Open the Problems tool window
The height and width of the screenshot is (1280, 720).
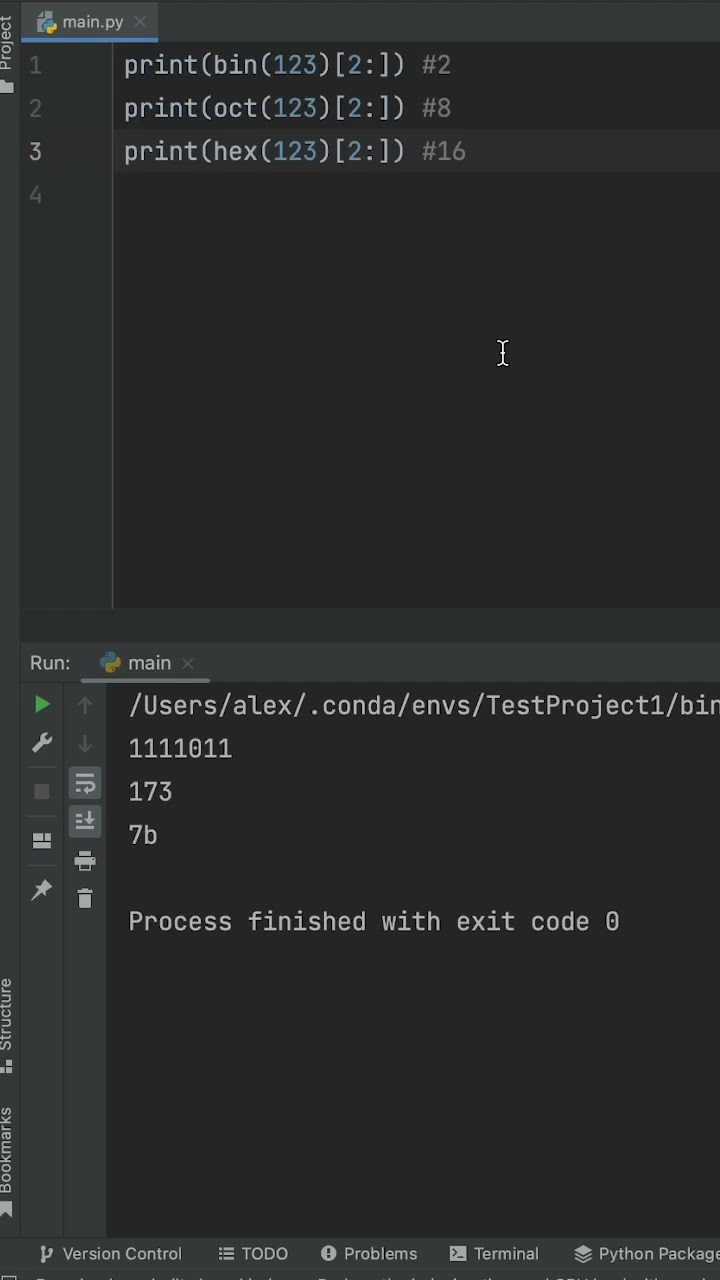[368, 1253]
